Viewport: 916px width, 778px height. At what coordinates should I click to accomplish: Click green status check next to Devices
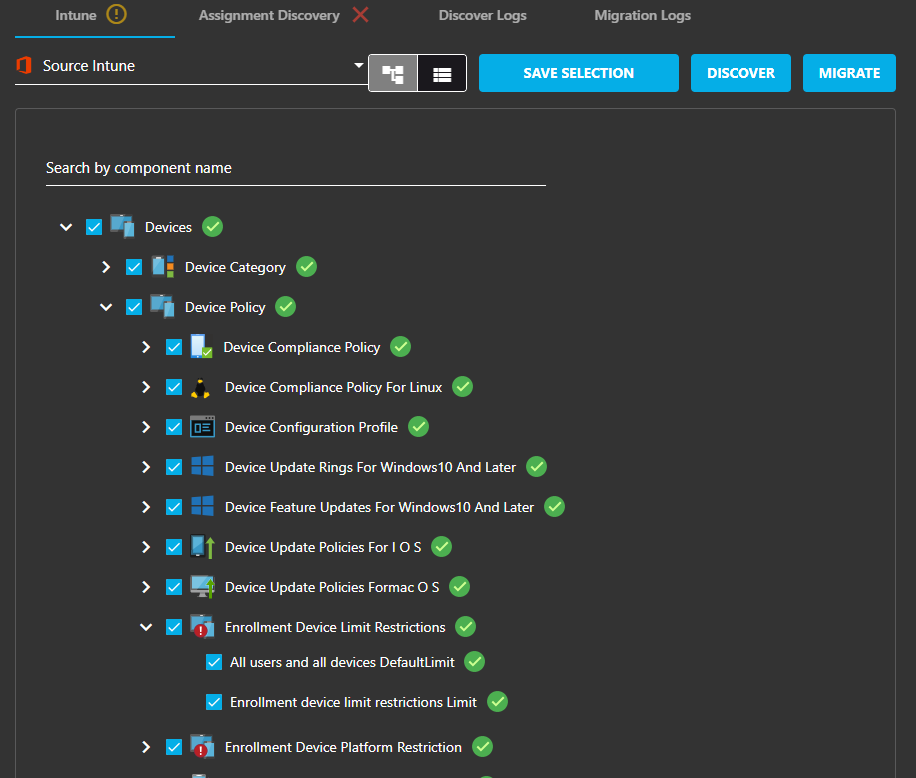click(213, 227)
